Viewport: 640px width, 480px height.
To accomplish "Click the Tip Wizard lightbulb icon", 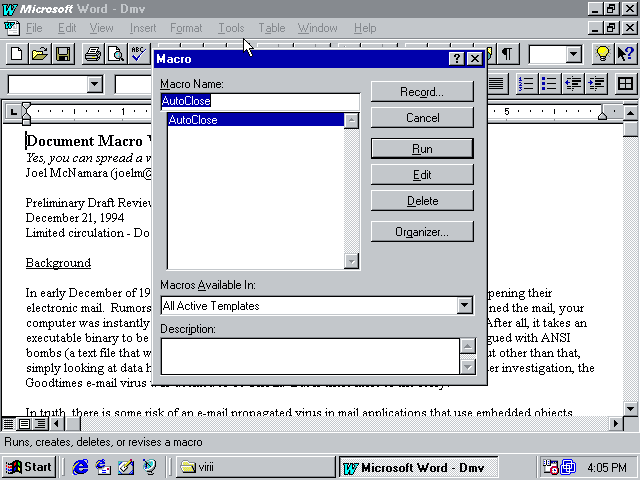I will 603,54.
